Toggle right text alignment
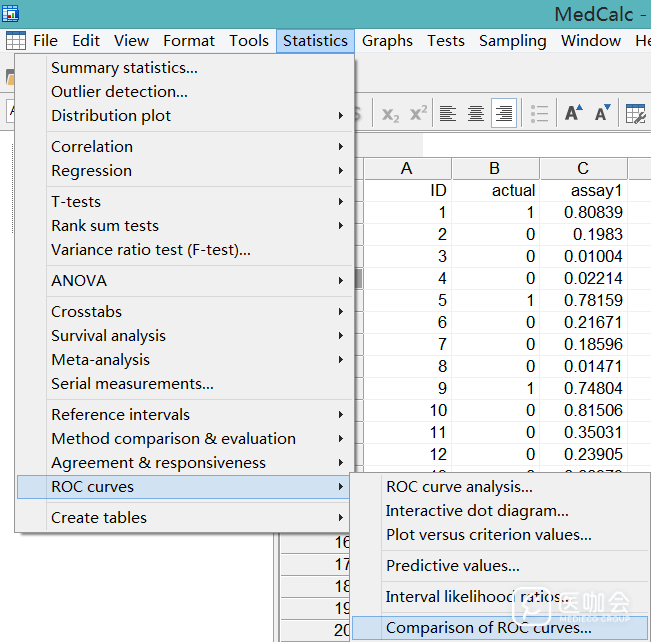Viewport: 651px width, 642px height. point(504,114)
